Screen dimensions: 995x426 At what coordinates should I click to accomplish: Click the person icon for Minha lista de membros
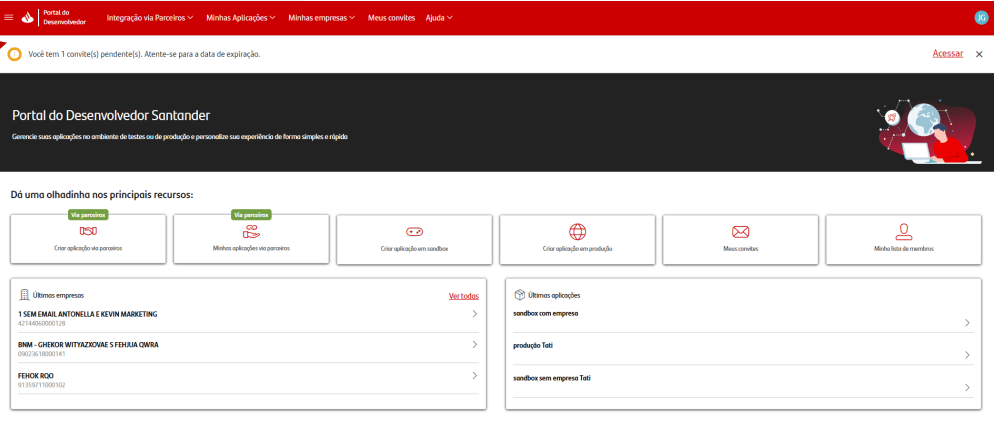pos(904,231)
